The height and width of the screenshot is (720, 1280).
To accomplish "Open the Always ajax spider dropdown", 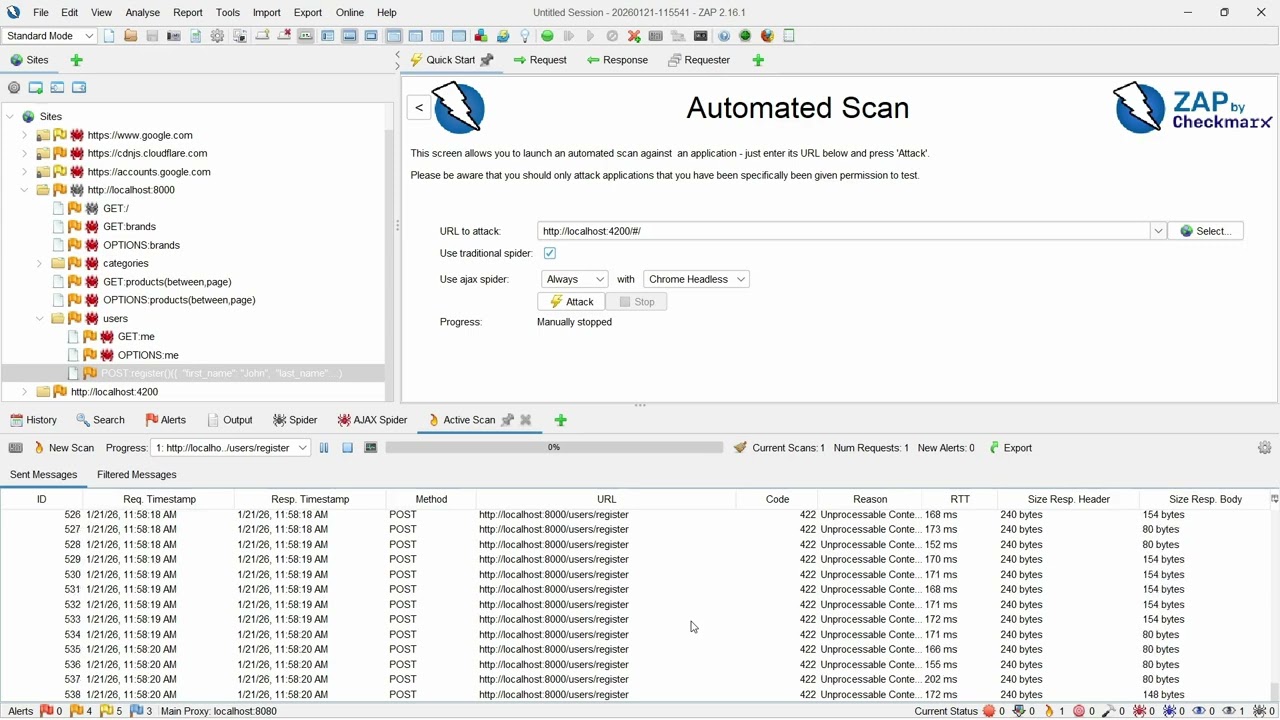I will [574, 279].
